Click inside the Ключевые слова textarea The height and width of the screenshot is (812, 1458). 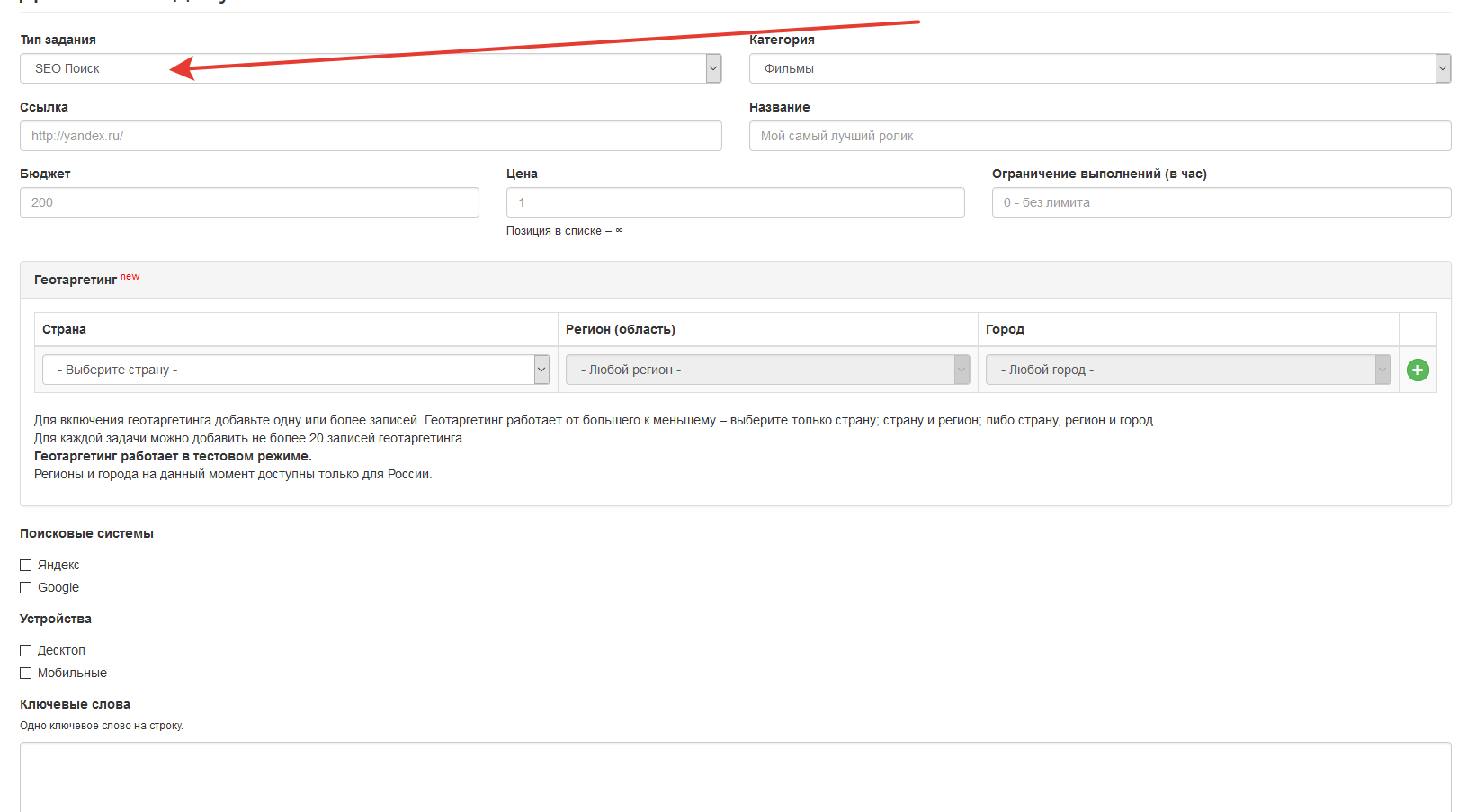pyautogui.click(x=735, y=776)
